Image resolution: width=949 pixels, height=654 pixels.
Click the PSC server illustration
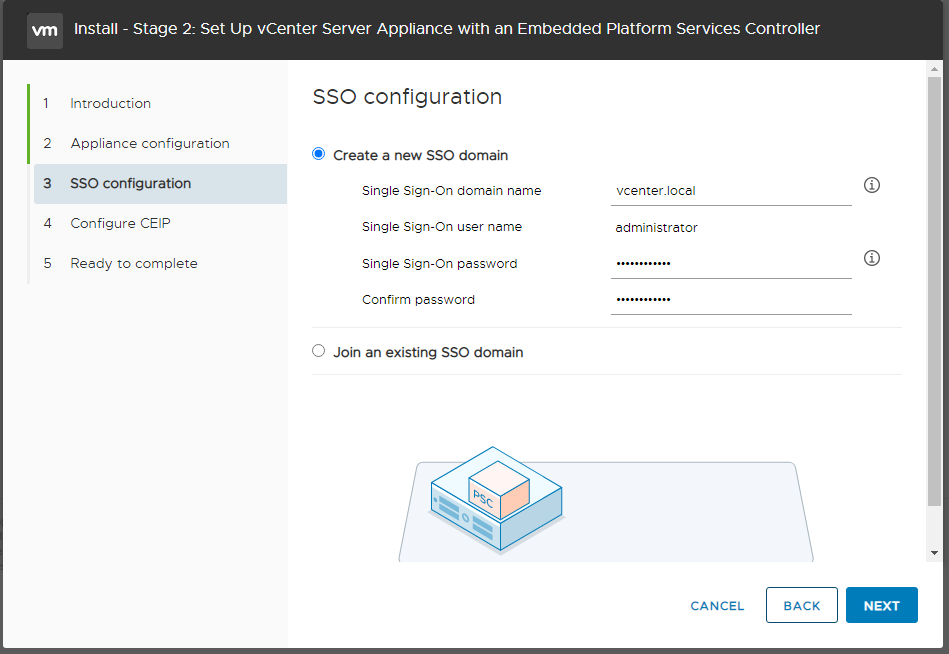(496, 499)
